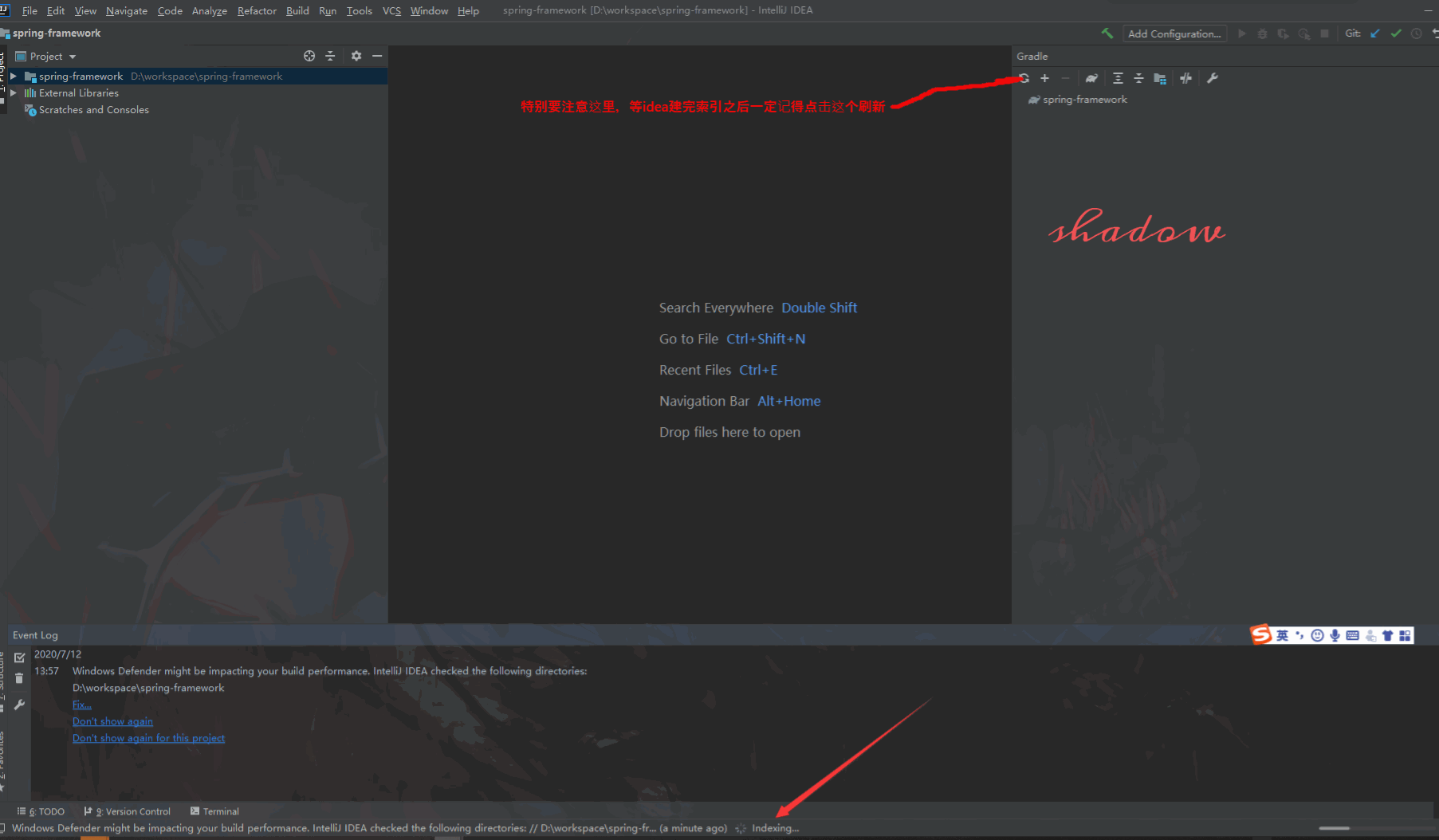Screen dimensions: 1439x840
Task: Click the Indexing... status text
Action: (x=775, y=828)
